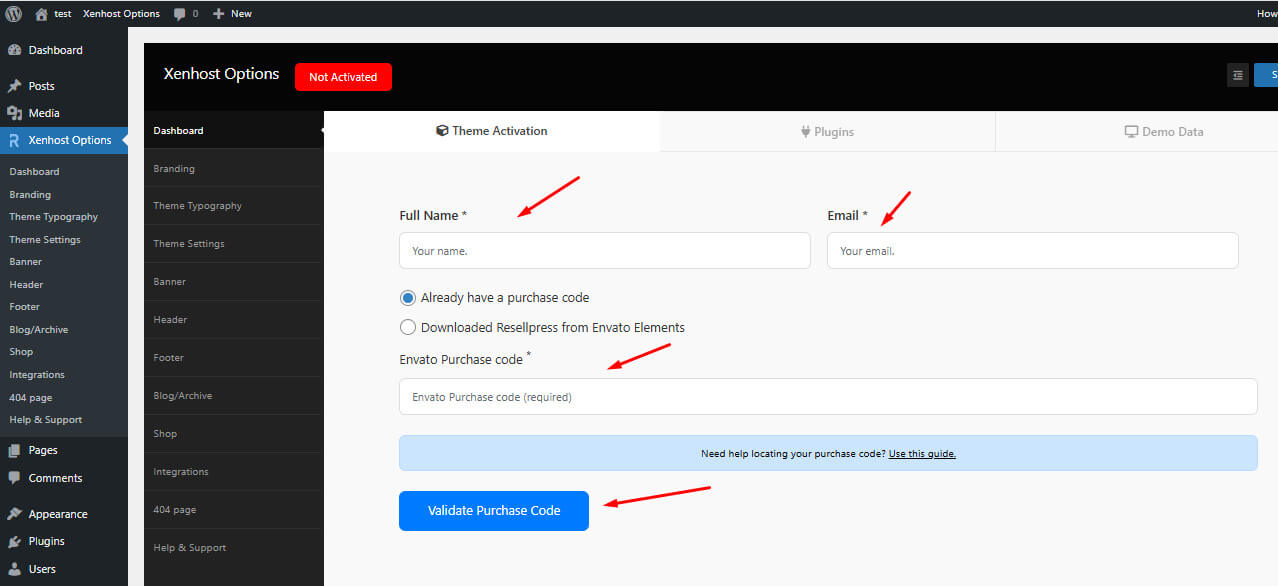The height and width of the screenshot is (586, 1278).
Task: Open Footer in the dark options panel
Action: [233, 358]
